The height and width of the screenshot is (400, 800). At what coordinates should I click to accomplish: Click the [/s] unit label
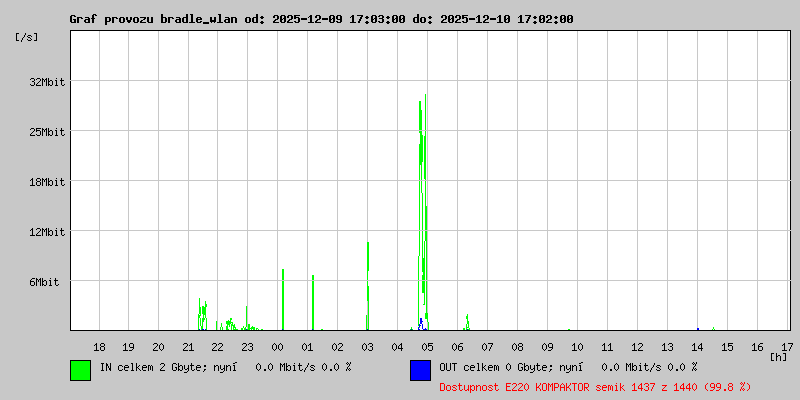[27, 37]
